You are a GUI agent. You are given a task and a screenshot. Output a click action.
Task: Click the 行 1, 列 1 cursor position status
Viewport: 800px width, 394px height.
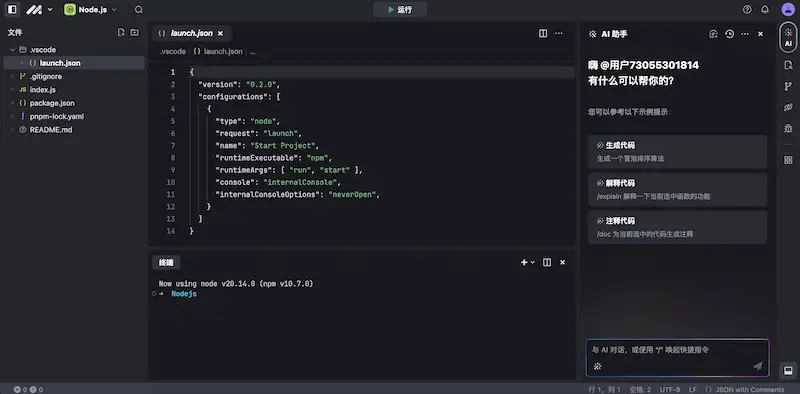point(604,389)
